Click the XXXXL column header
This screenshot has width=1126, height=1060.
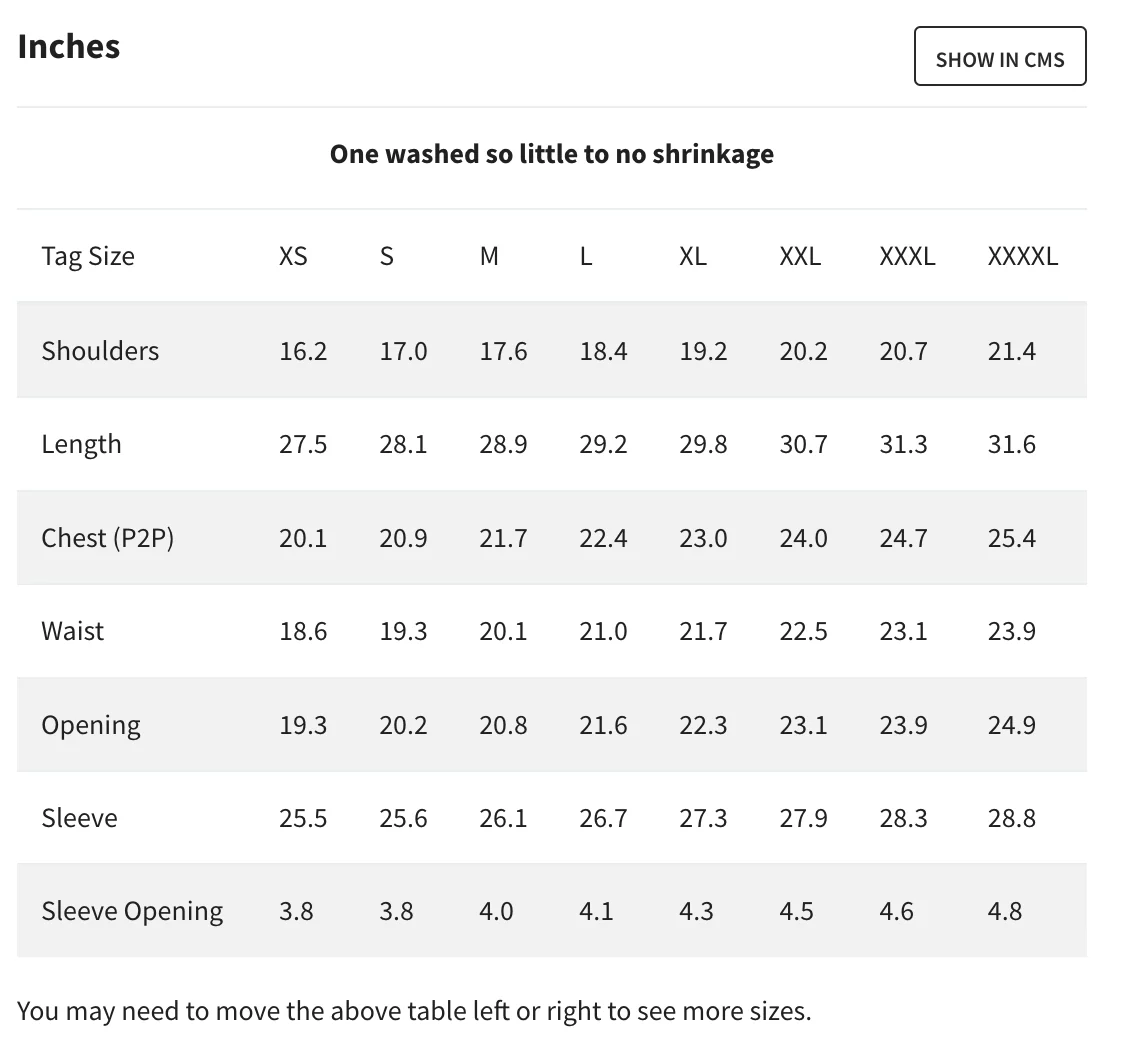point(1022,256)
